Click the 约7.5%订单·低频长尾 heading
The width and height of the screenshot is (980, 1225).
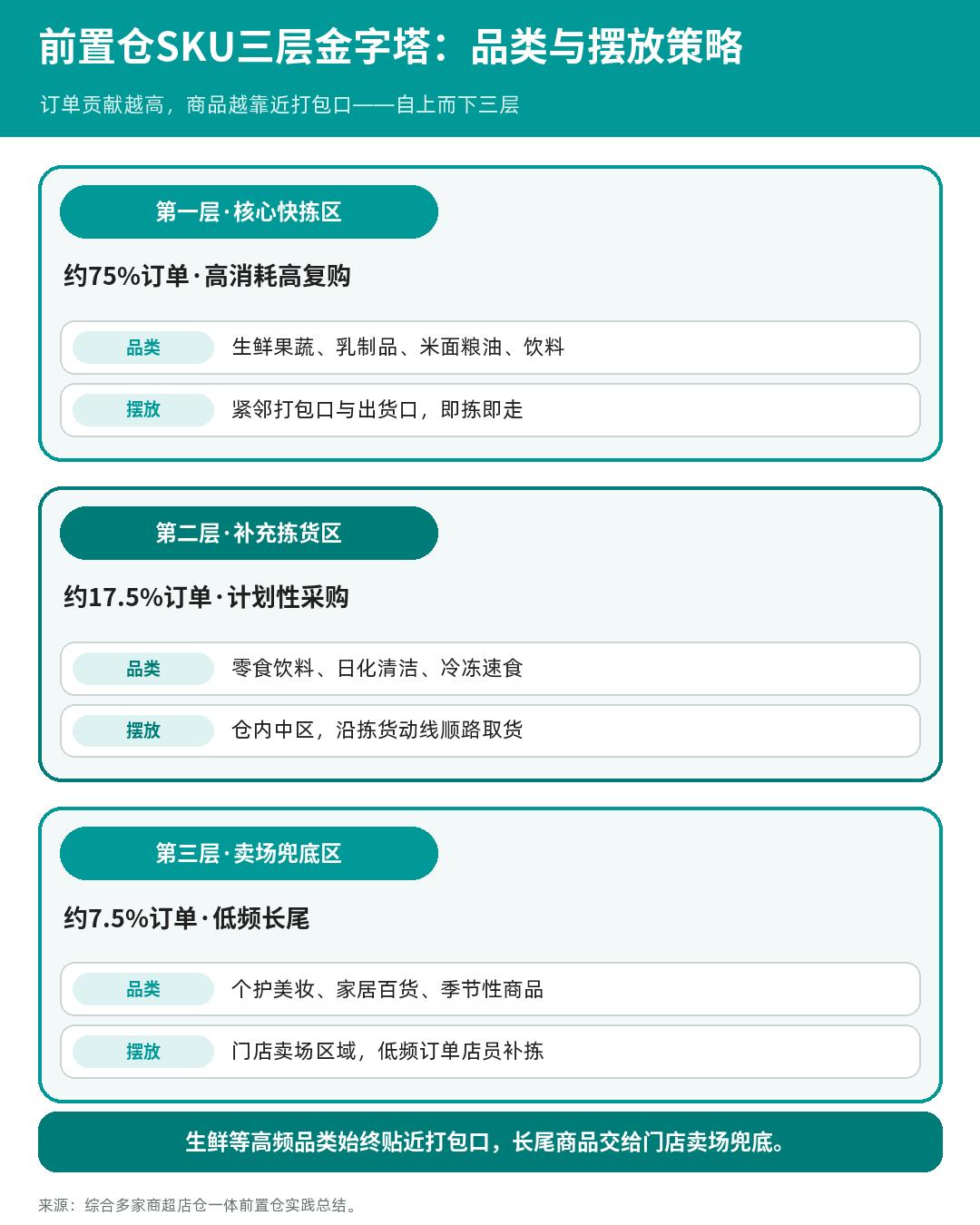[186, 918]
